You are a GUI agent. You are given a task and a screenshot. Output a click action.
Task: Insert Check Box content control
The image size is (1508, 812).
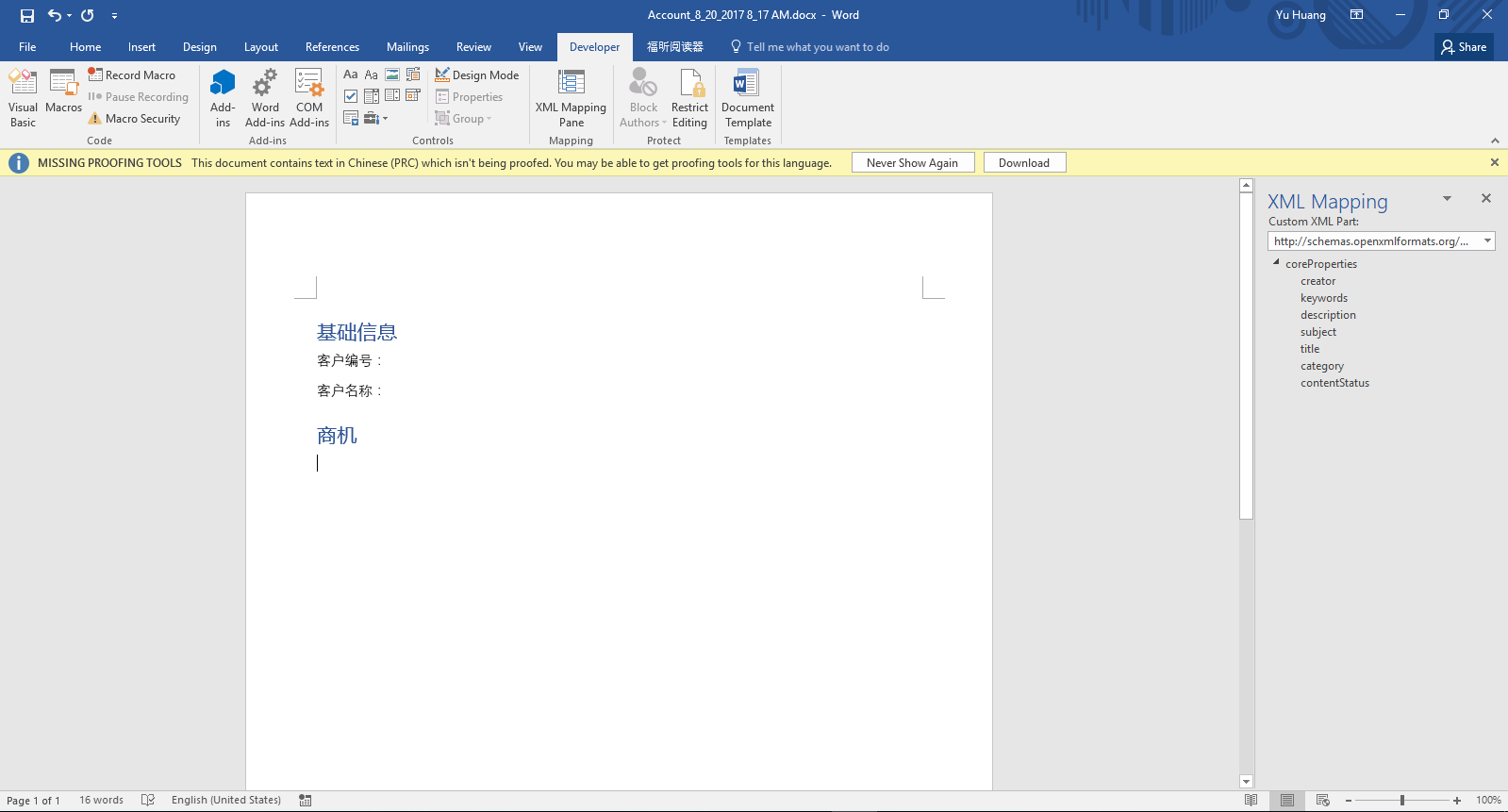(351, 96)
